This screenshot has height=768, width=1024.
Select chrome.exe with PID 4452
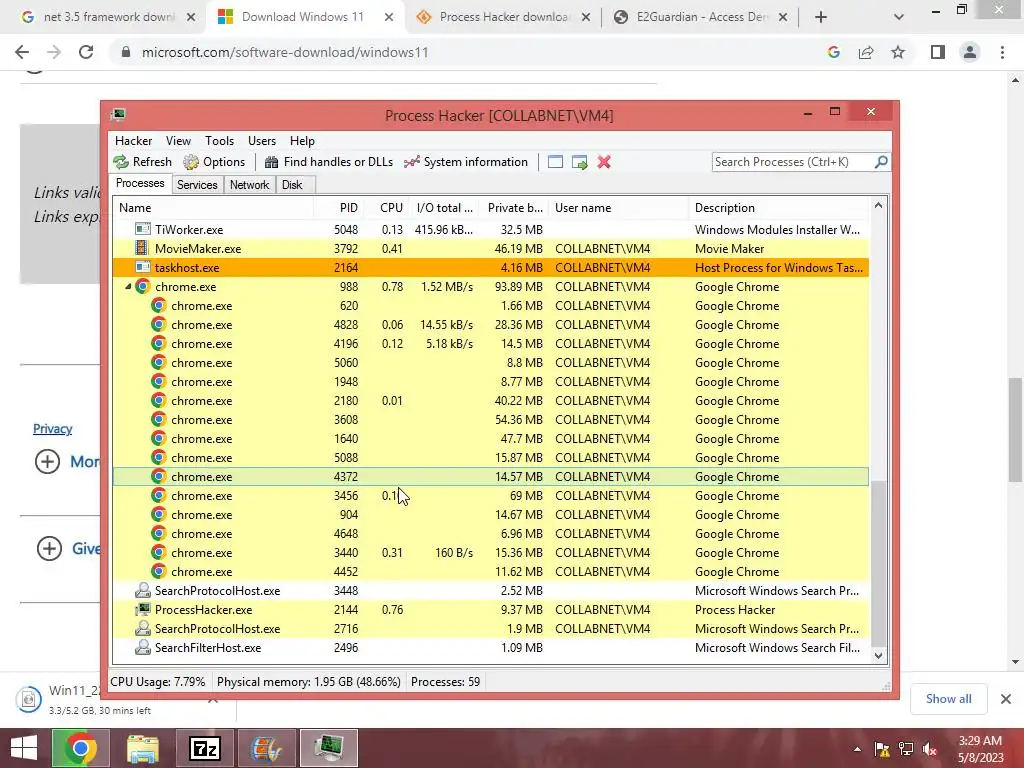tap(491, 571)
